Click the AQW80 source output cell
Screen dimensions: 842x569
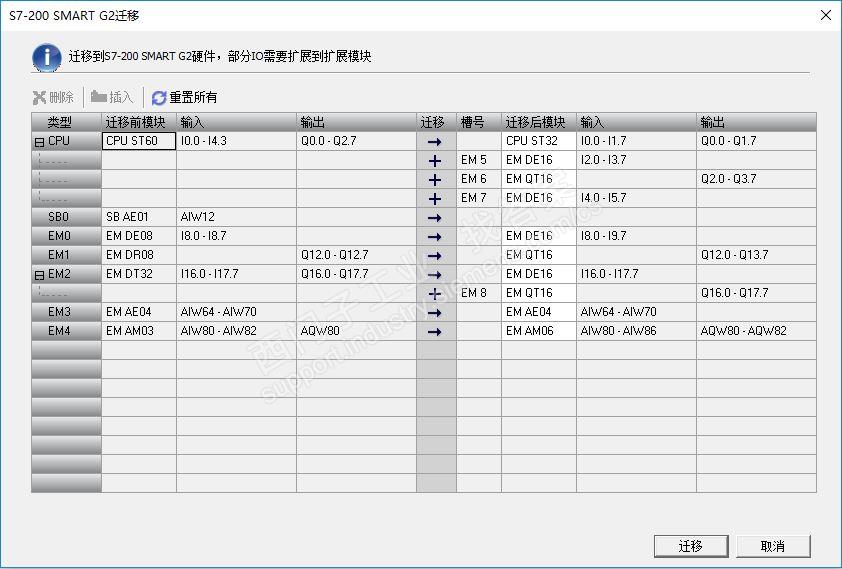click(x=356, y=331)
